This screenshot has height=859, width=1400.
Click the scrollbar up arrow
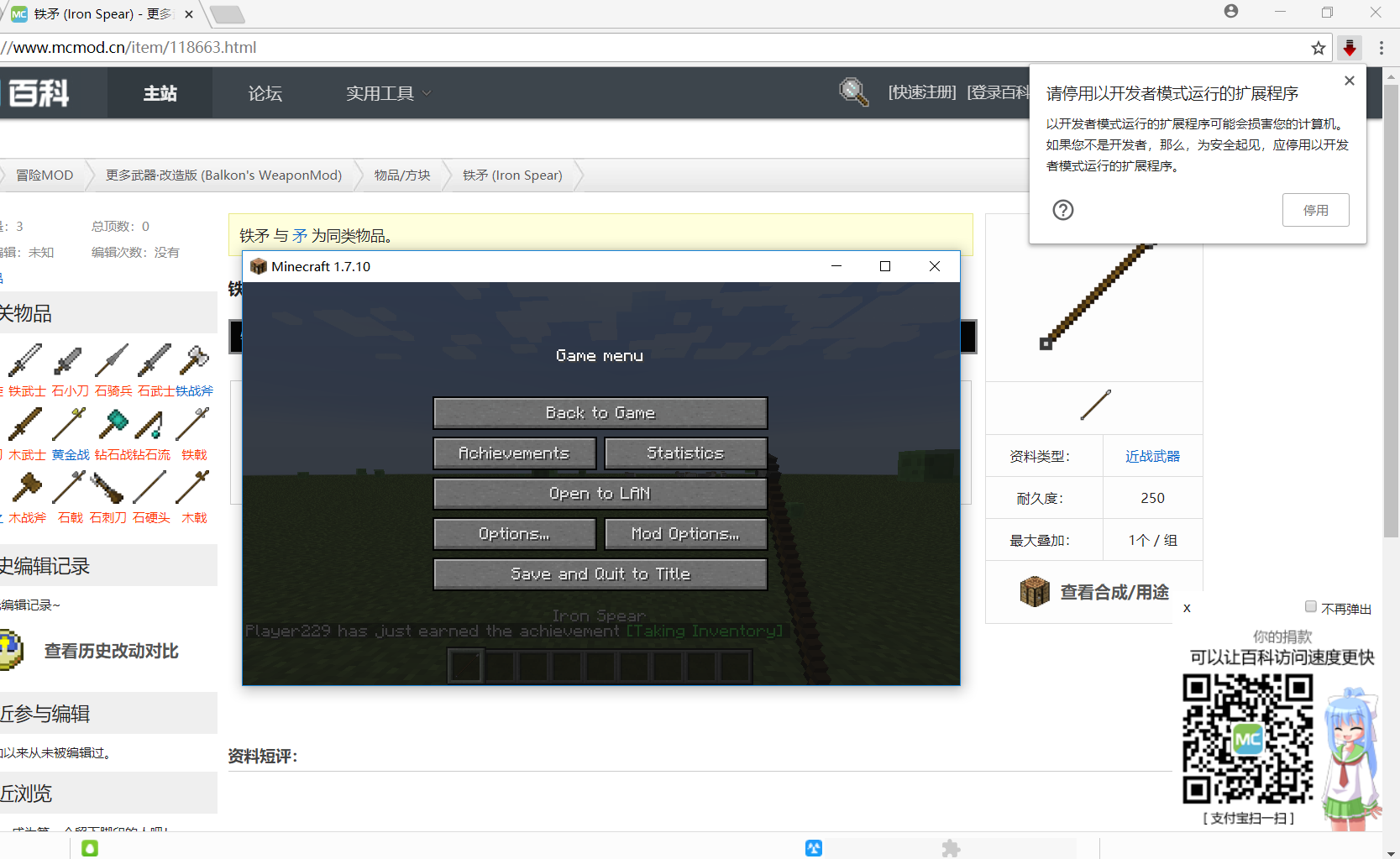click(1392, 76)
